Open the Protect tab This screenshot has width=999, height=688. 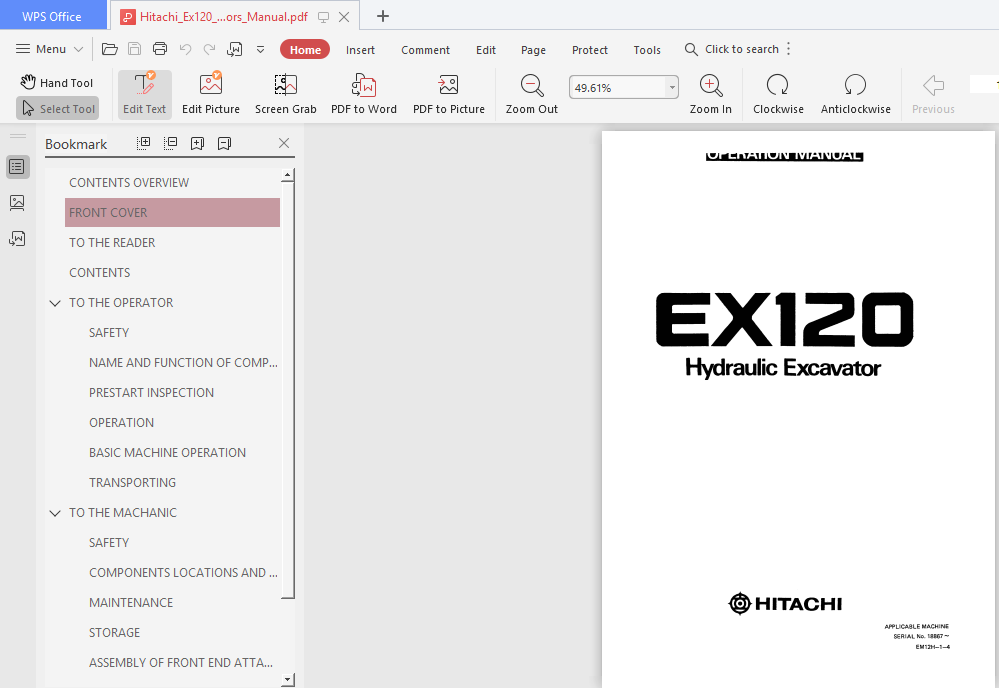(590, 50)
